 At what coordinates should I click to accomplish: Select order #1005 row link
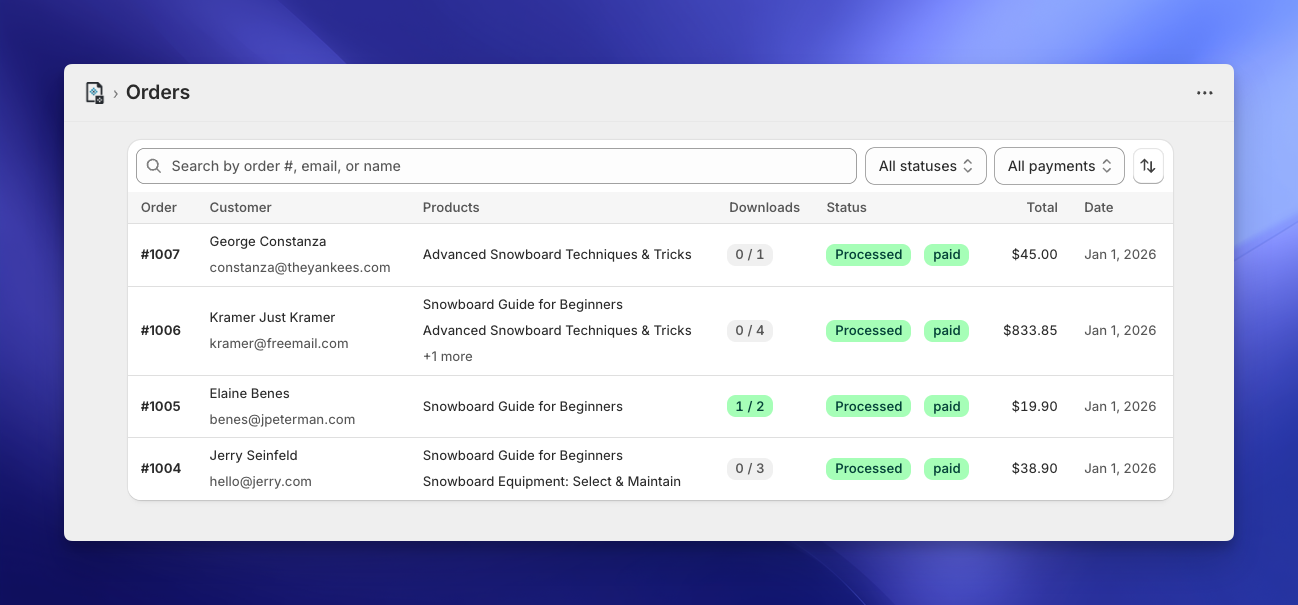click(x=160, y=407)
